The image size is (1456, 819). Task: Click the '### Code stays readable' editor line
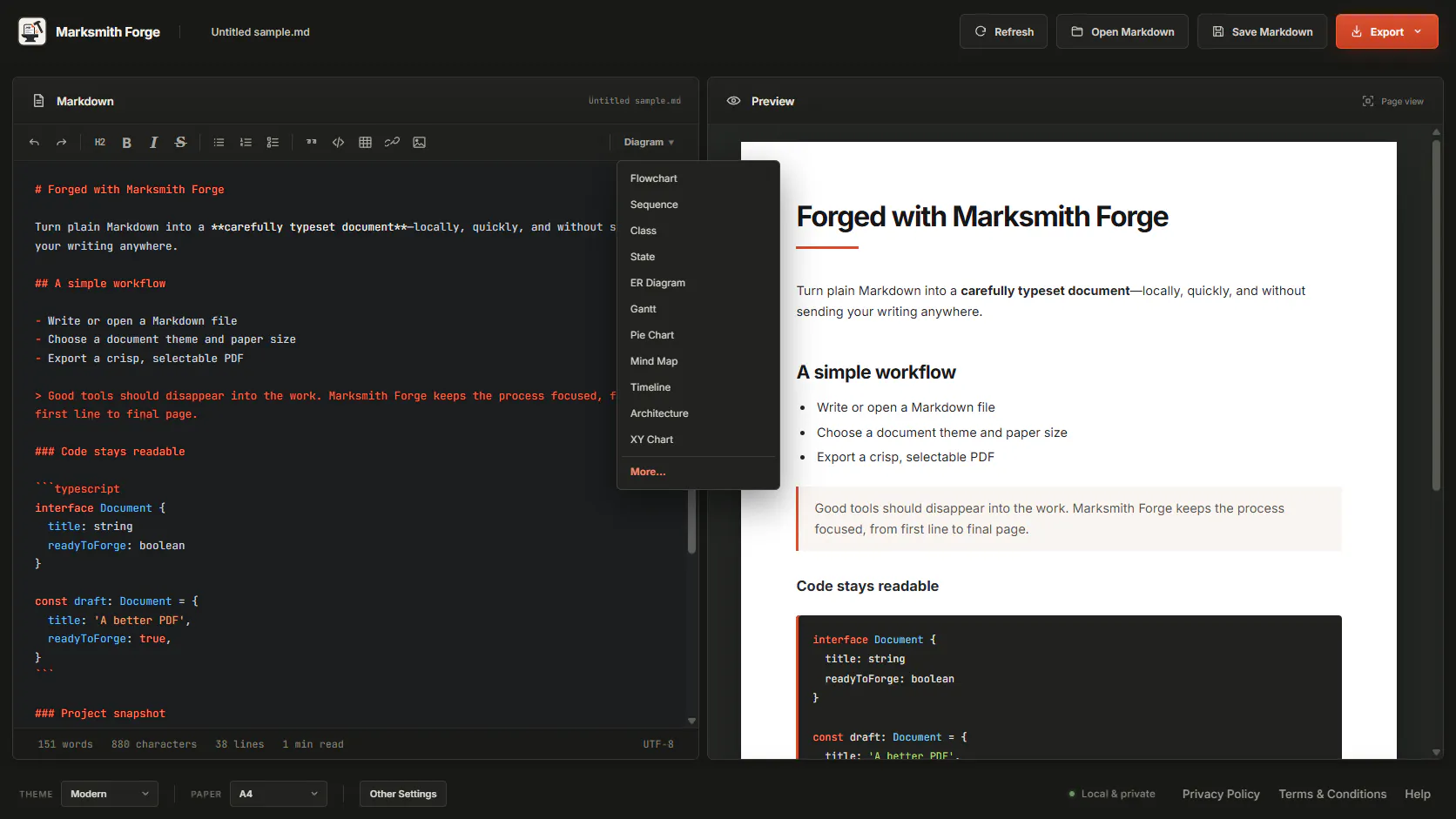click(x=110, y=452)
